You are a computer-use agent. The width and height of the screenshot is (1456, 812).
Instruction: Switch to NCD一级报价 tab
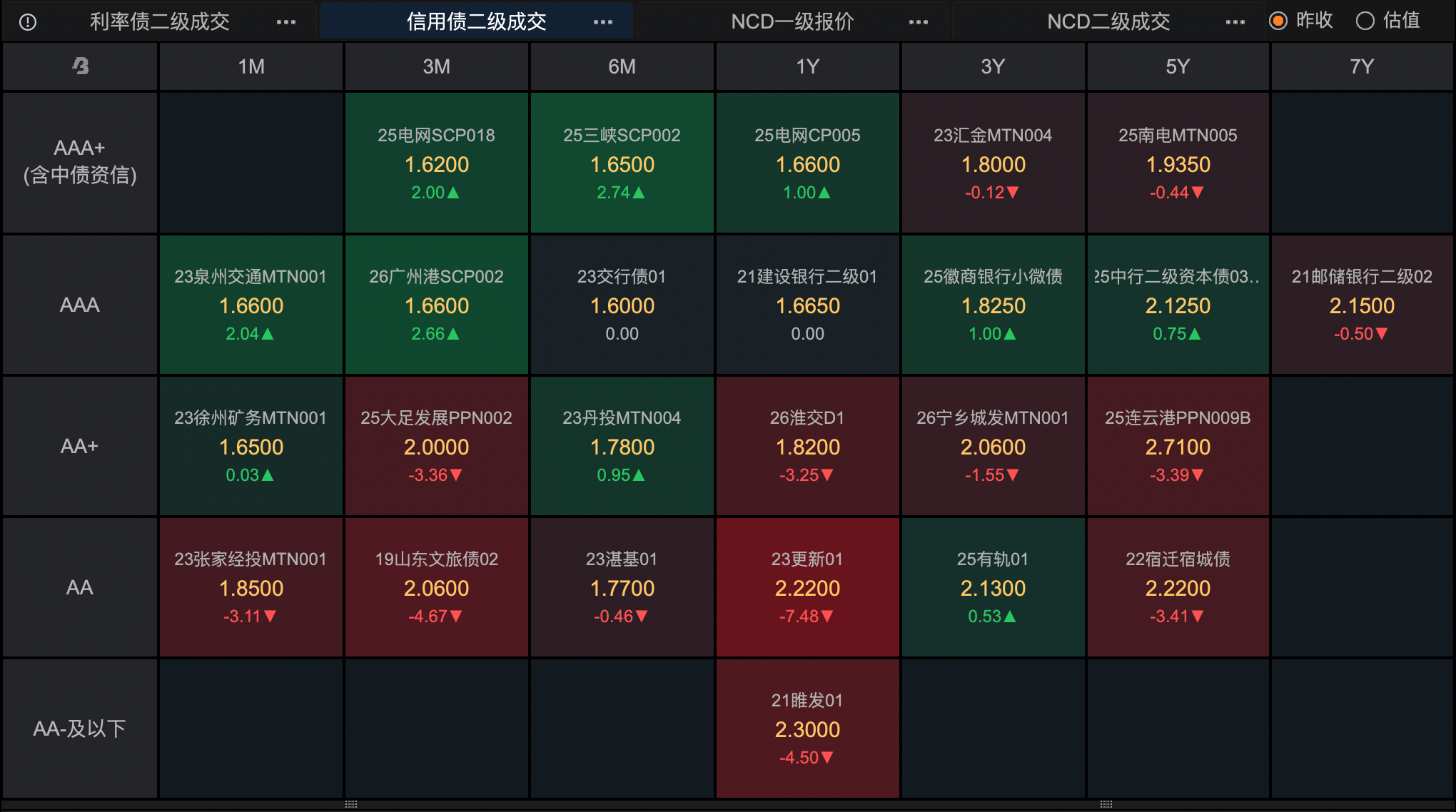point(792,22)
